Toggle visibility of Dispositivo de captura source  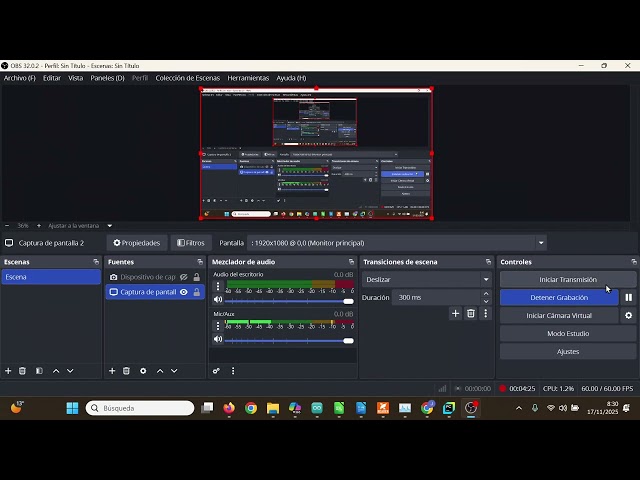[x=184, y=277]
